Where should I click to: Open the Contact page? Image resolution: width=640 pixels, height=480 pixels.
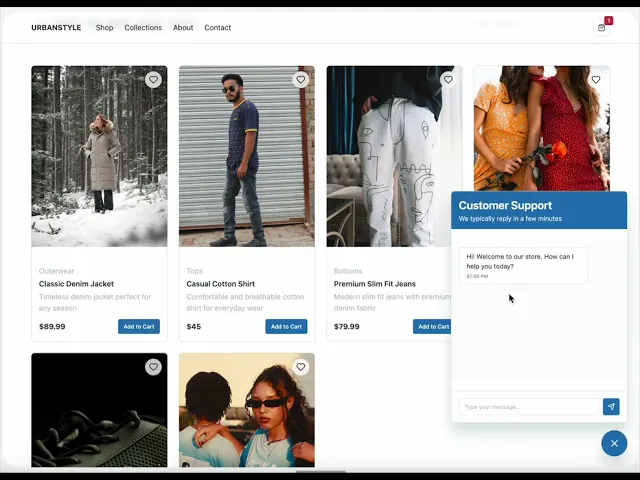218,27
